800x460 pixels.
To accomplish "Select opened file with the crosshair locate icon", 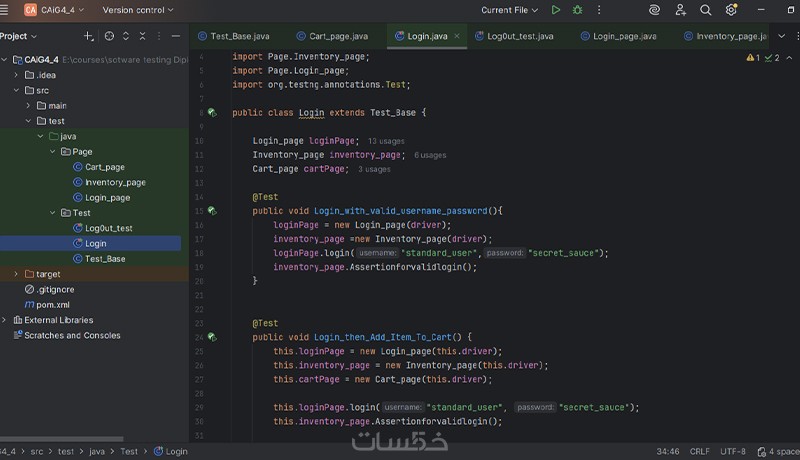I will click(x=109, y=36).
